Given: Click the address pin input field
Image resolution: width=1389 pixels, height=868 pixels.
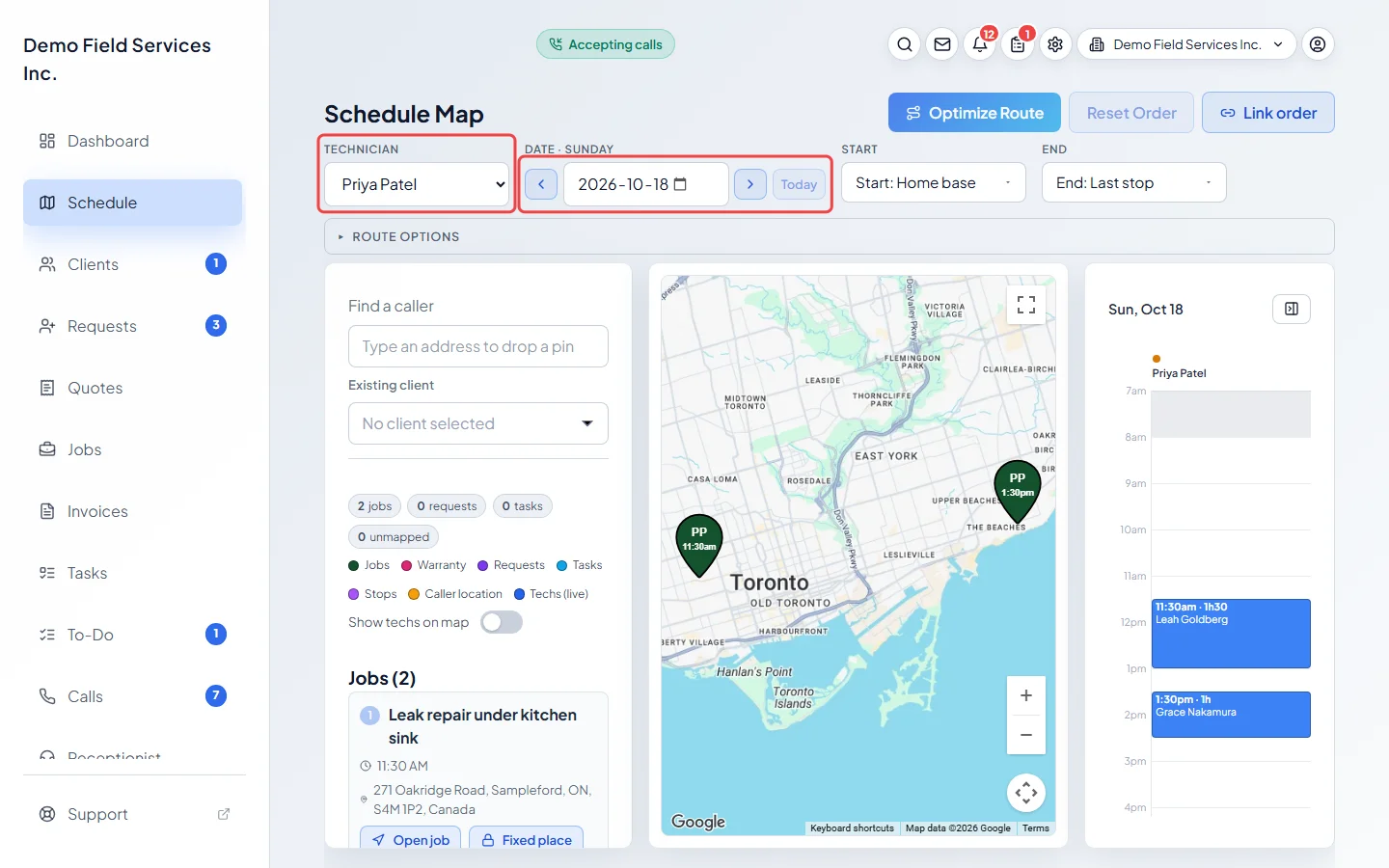Looking at the screenshot, I should click(478, 346).
